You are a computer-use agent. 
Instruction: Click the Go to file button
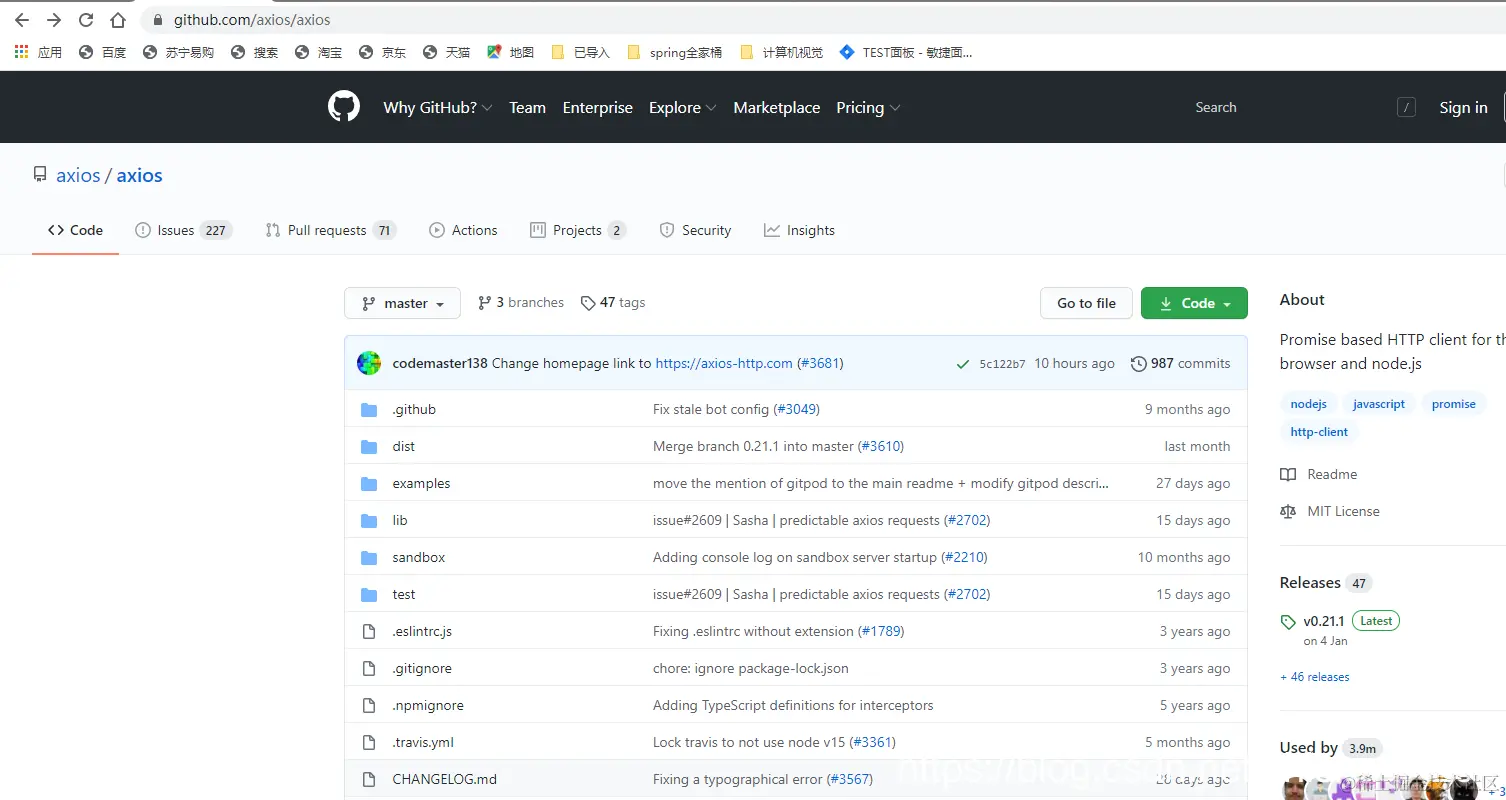[x=1086, y=303]
